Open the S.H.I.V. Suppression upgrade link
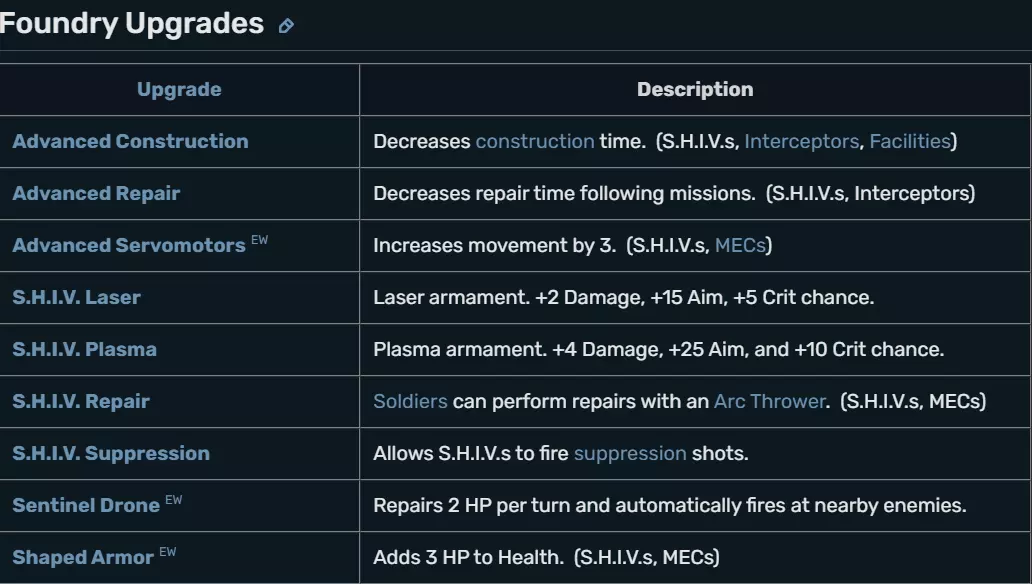This screenshot has width=1032, height=584. point(111,454)
